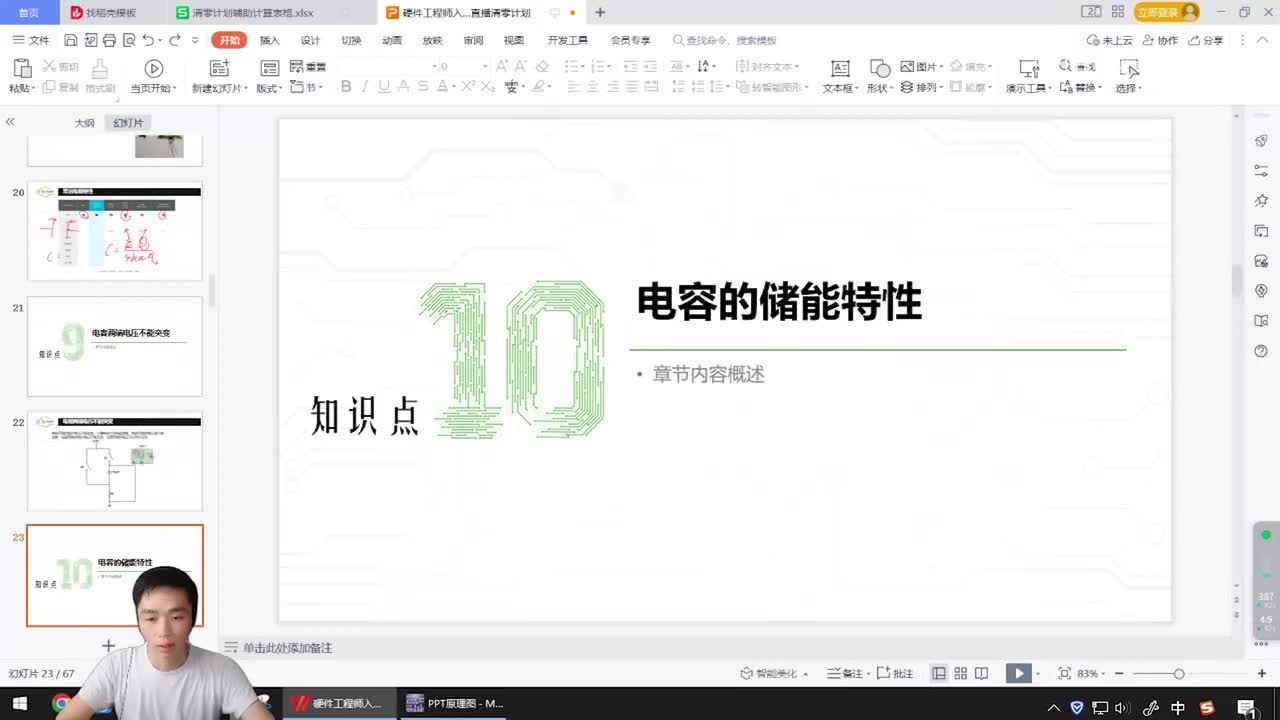Toggle Subscript X₂ formatting

(x=487, y=87)
